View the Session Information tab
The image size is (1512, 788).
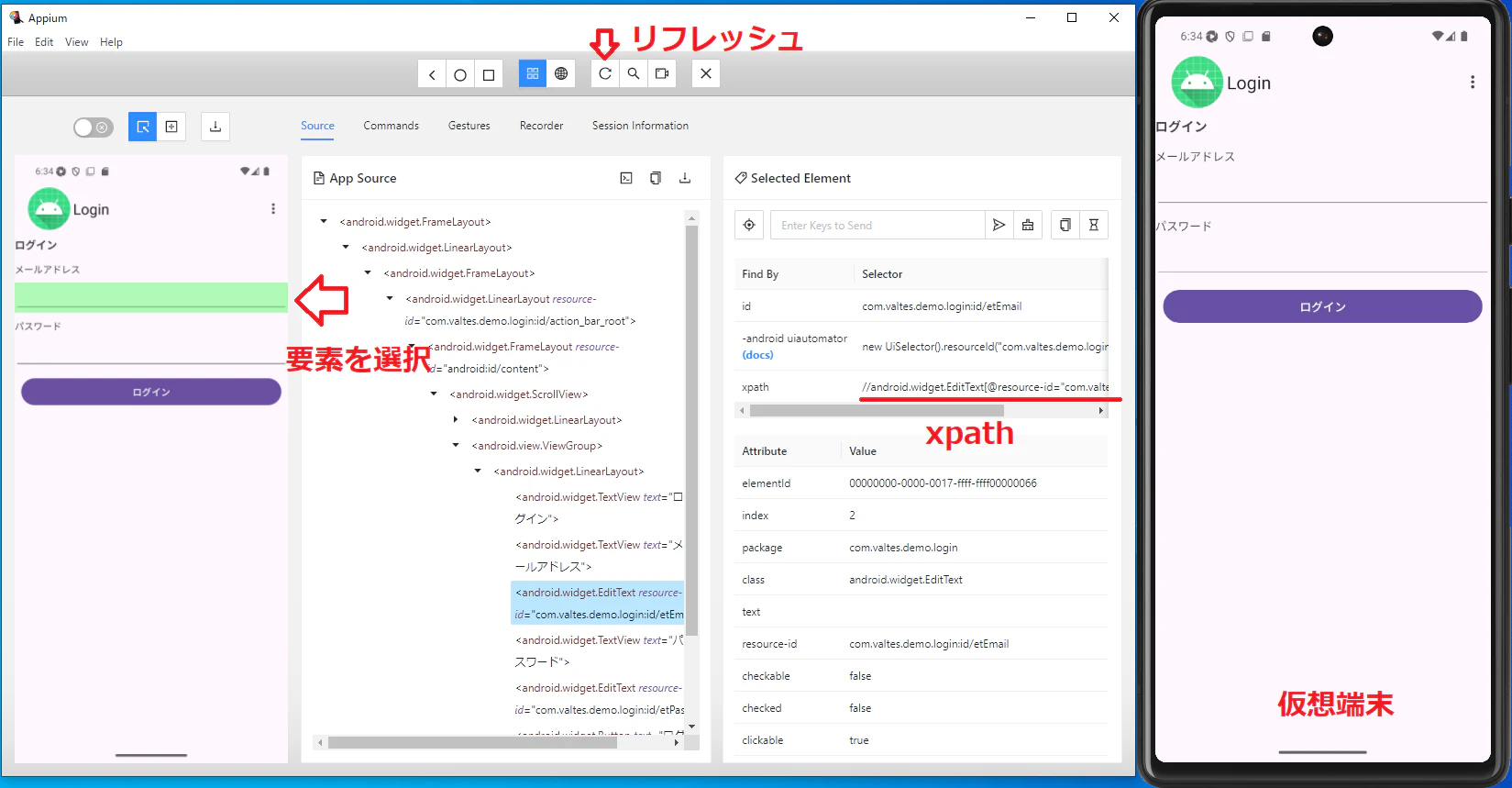point(640,126)
